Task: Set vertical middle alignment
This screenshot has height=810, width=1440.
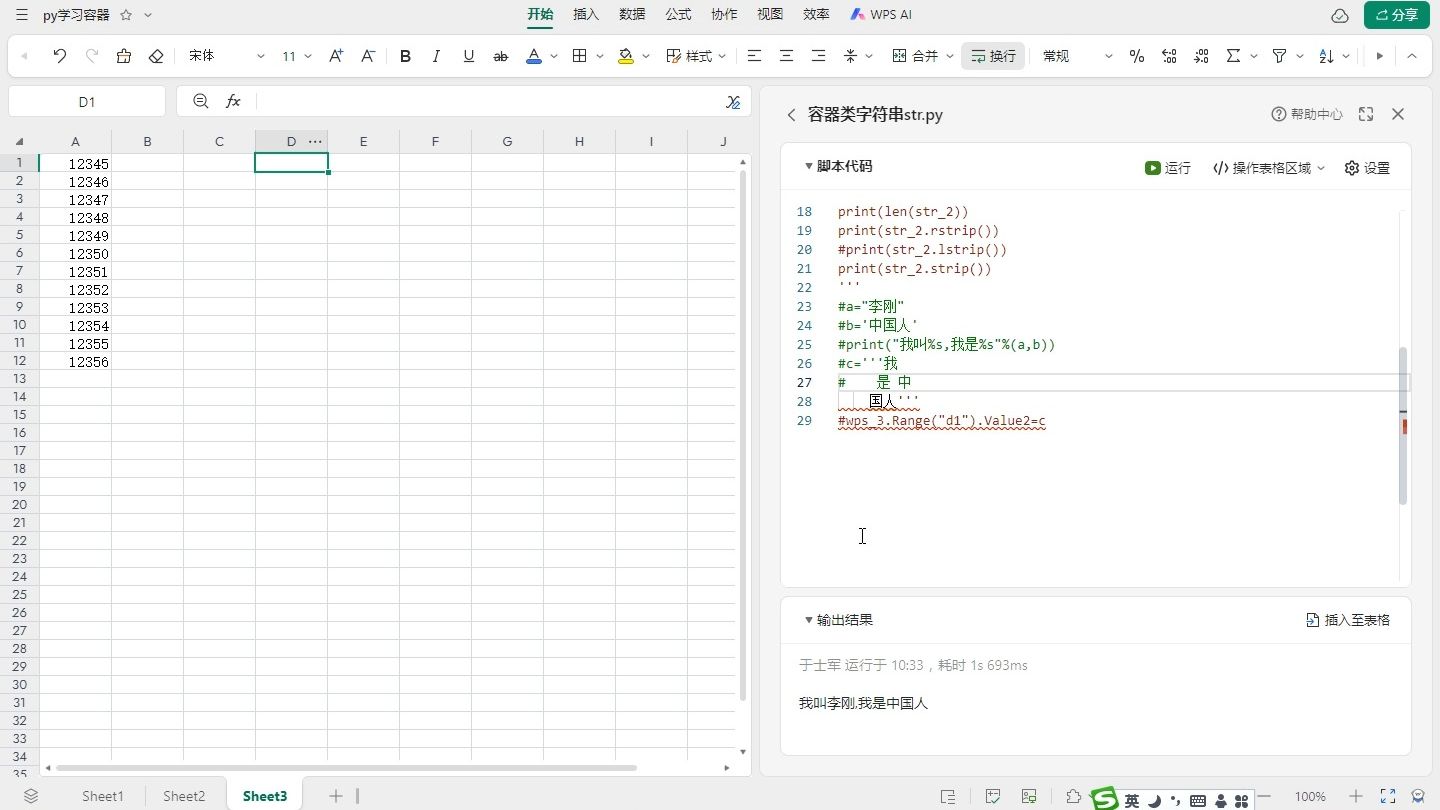Action: coord(850,56)
